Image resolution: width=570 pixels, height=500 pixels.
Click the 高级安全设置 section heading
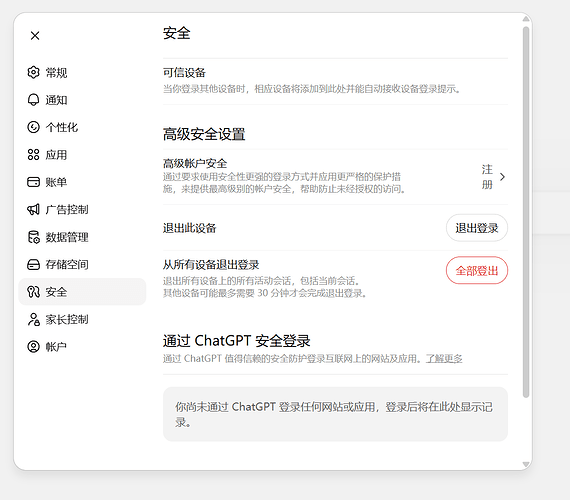click(204, 134)
